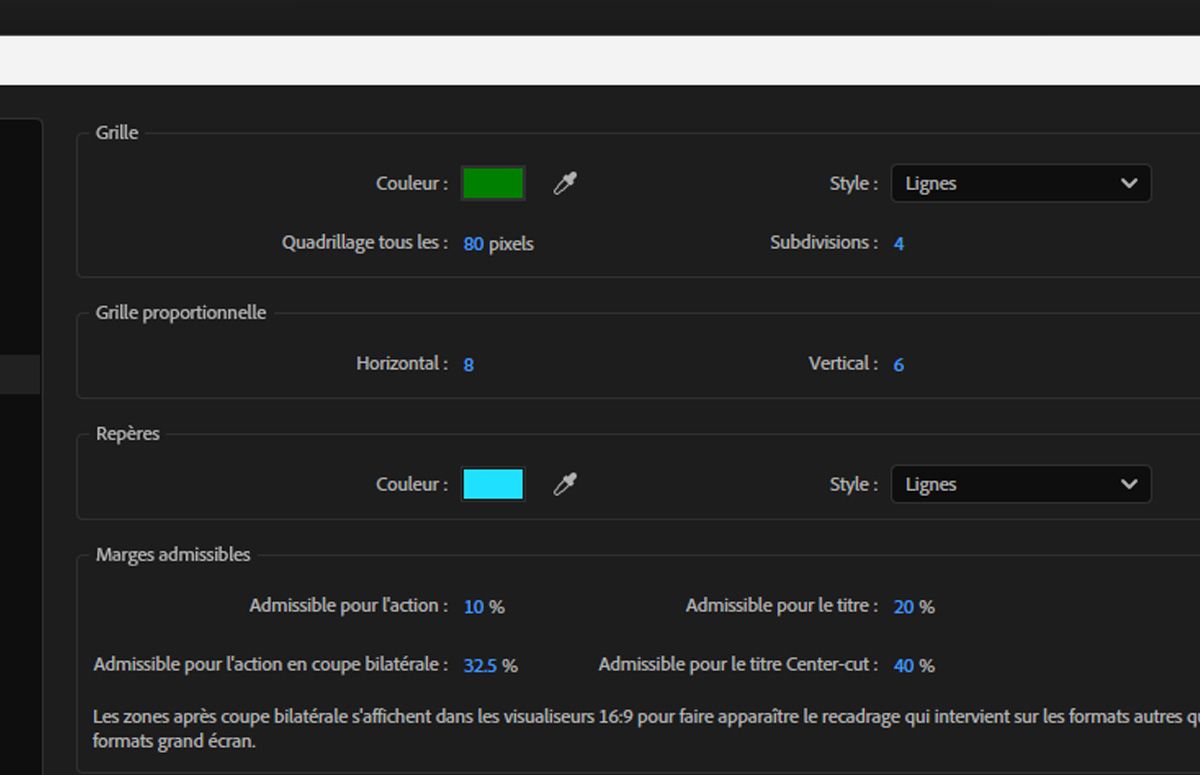1200x775 pixels.
Task: Click the Quadrillage tous les label
Action: click(365, 243)
